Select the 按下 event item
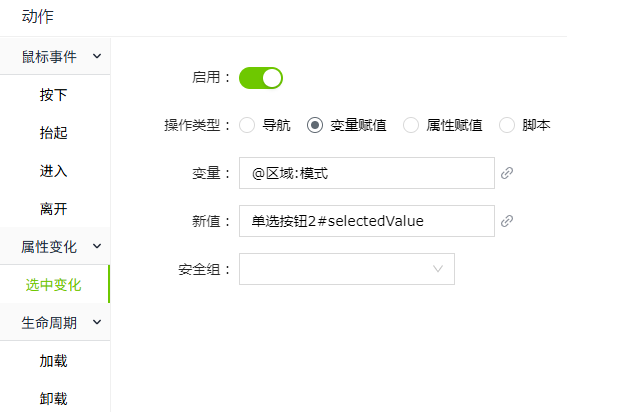 pos(54,95)
